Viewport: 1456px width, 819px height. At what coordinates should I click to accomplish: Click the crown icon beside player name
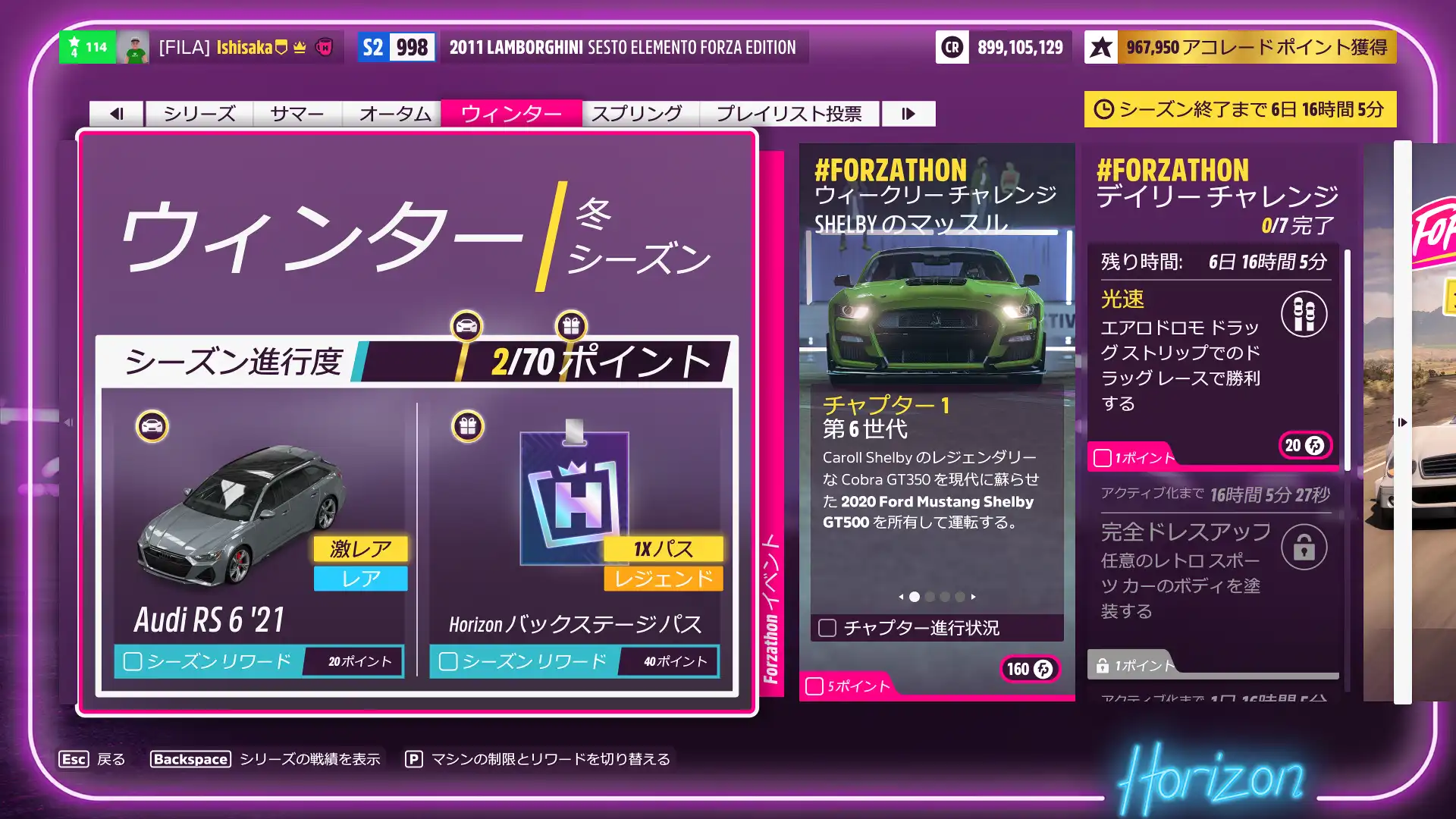click(300, 47)
